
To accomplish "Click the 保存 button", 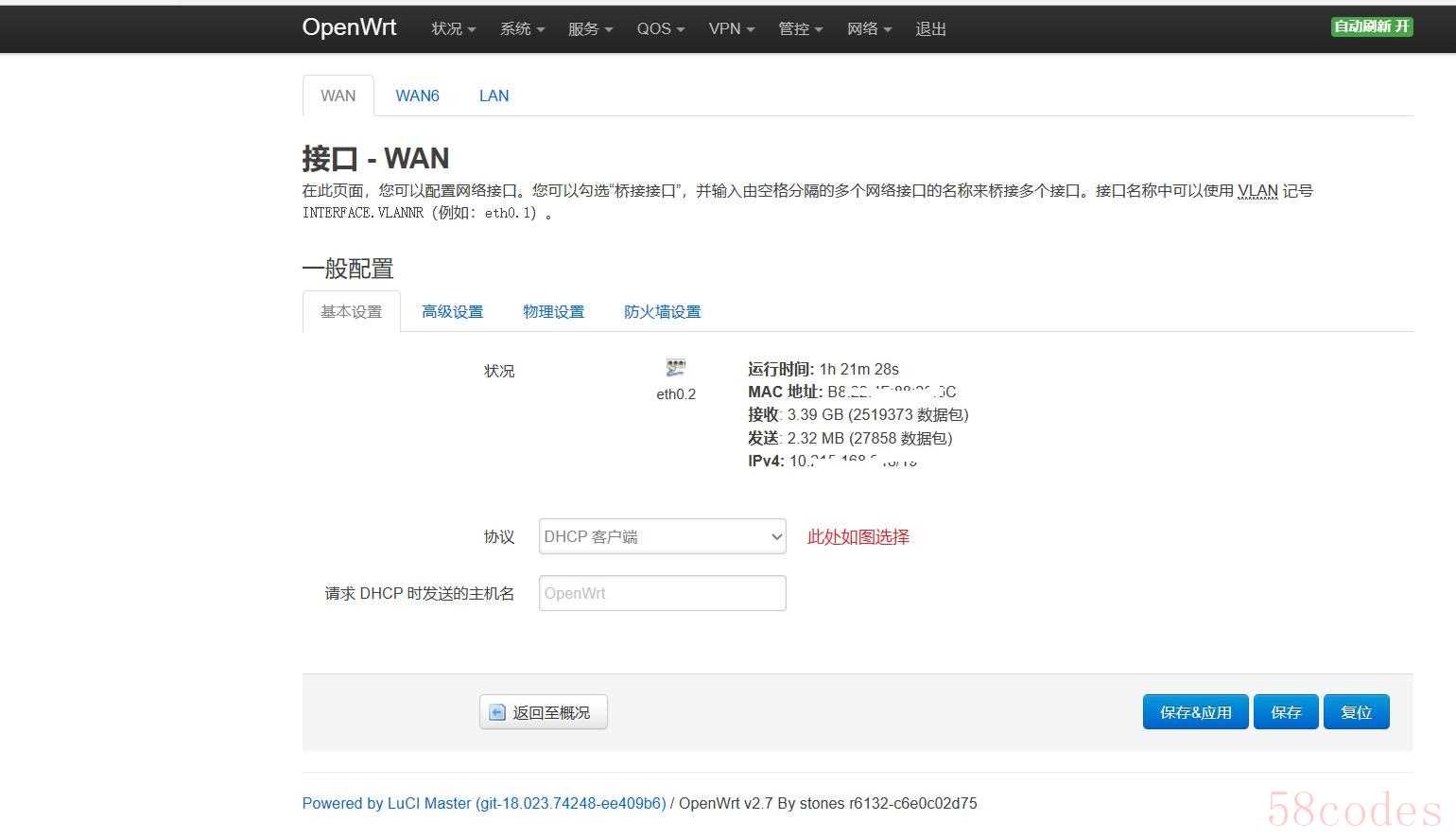I will click(1286, 712).
